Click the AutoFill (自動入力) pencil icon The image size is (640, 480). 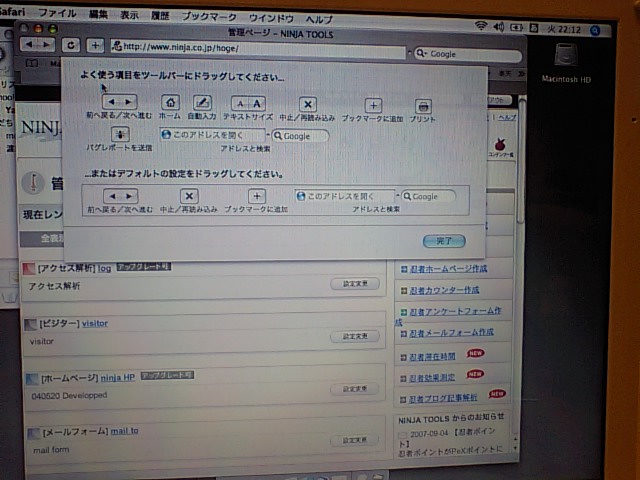click(202, 103)
